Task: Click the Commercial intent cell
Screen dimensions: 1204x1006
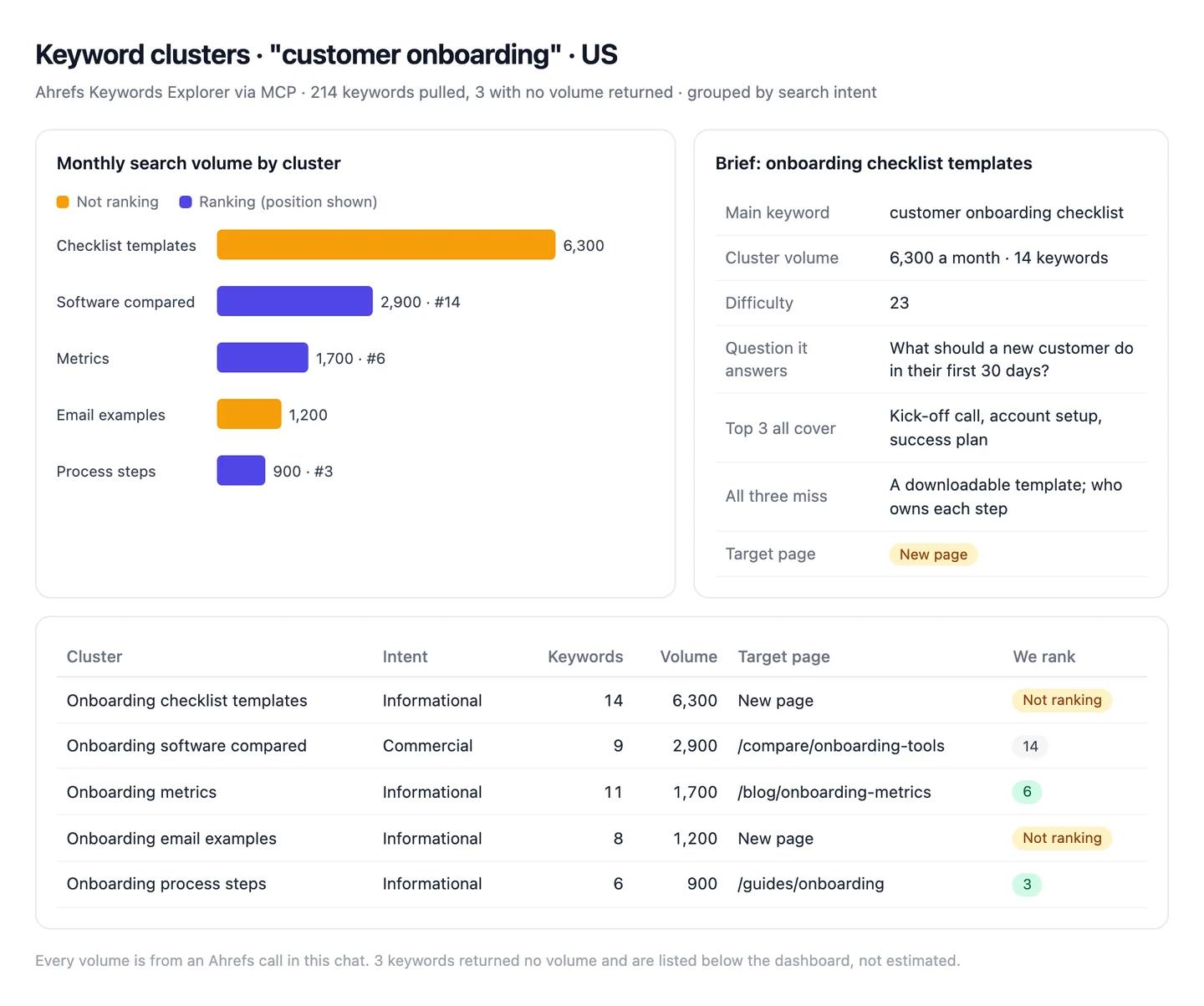Action: pos(428,746)
